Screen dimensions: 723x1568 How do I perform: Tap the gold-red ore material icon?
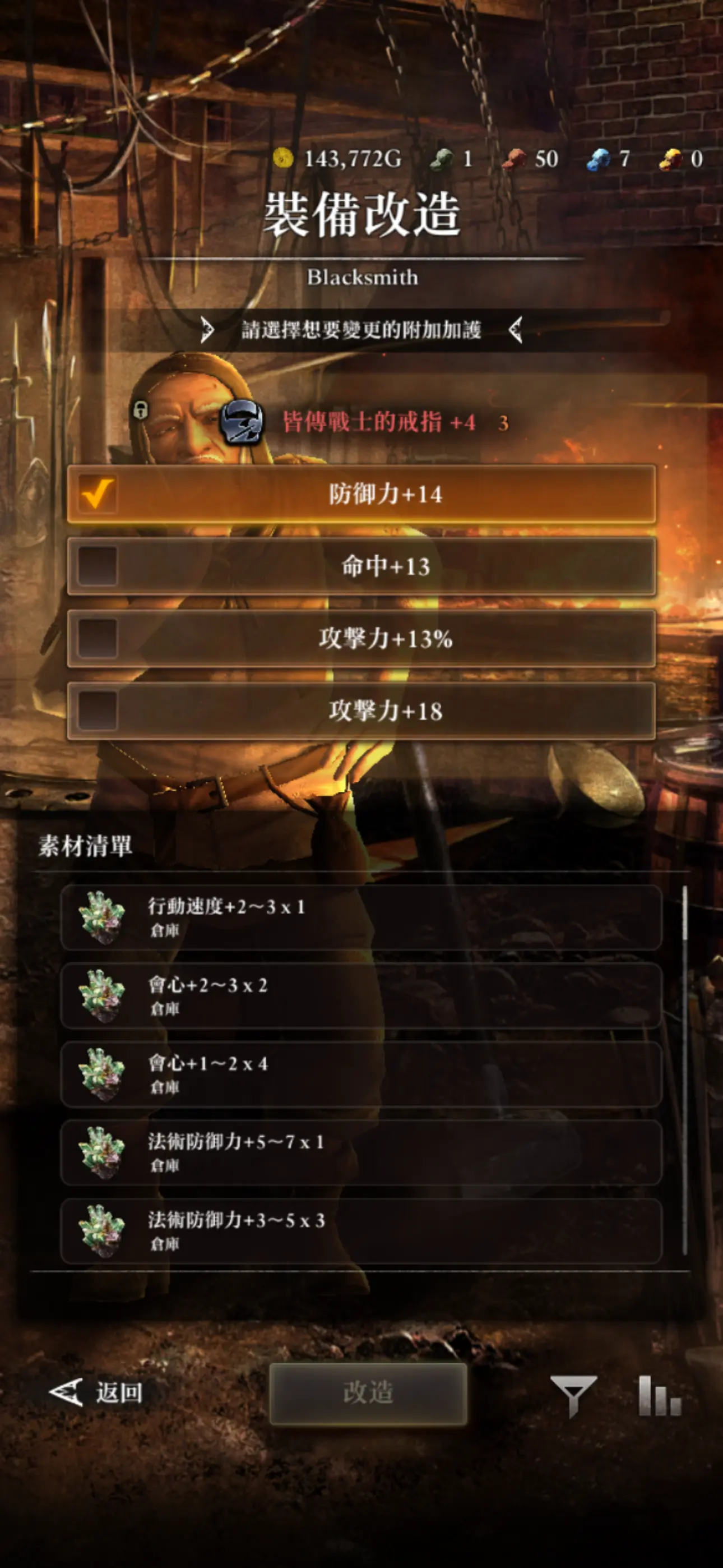coord(671,159)
